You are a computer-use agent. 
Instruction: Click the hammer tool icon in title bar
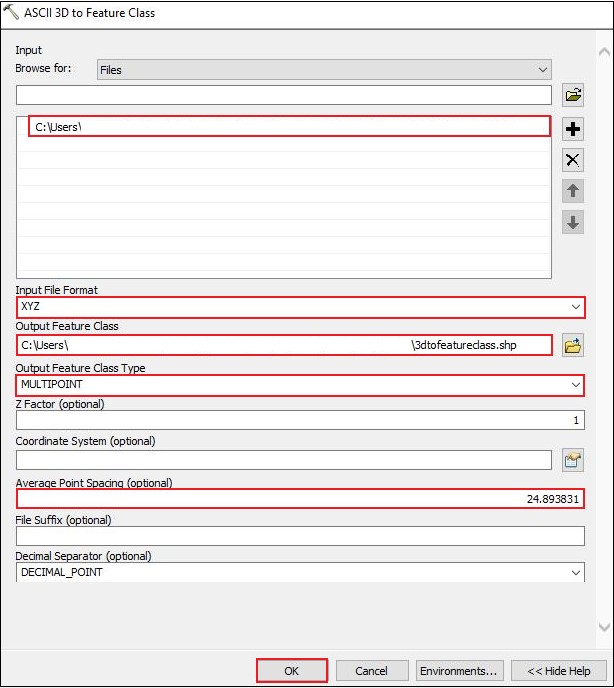pyautogui.click(x=11, y=11)
